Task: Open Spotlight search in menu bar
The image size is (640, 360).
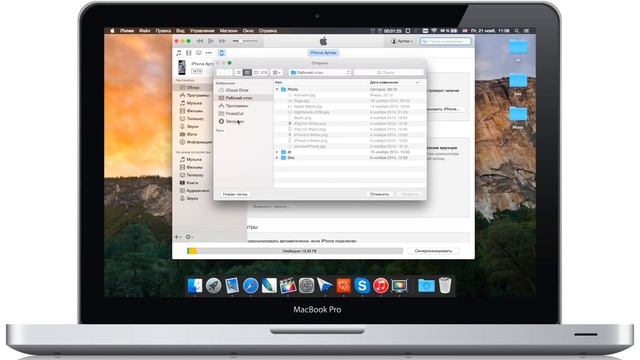Action: pos(517,31)
